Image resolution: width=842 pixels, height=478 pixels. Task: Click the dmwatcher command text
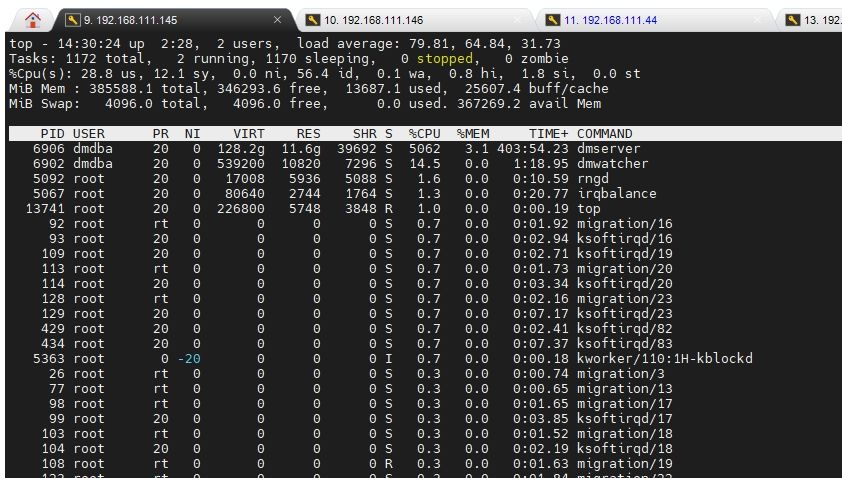coord(613,164)
